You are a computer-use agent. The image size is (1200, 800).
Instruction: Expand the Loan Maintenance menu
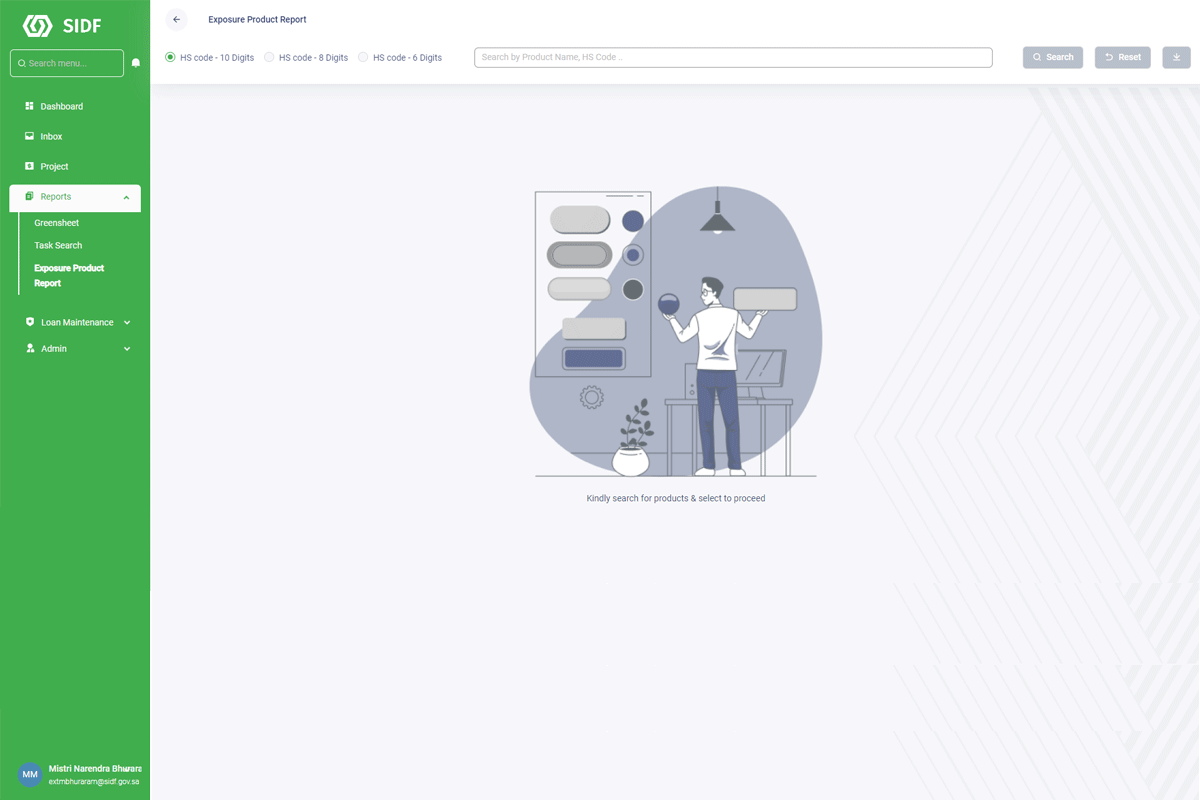click(x=127, y=322)
